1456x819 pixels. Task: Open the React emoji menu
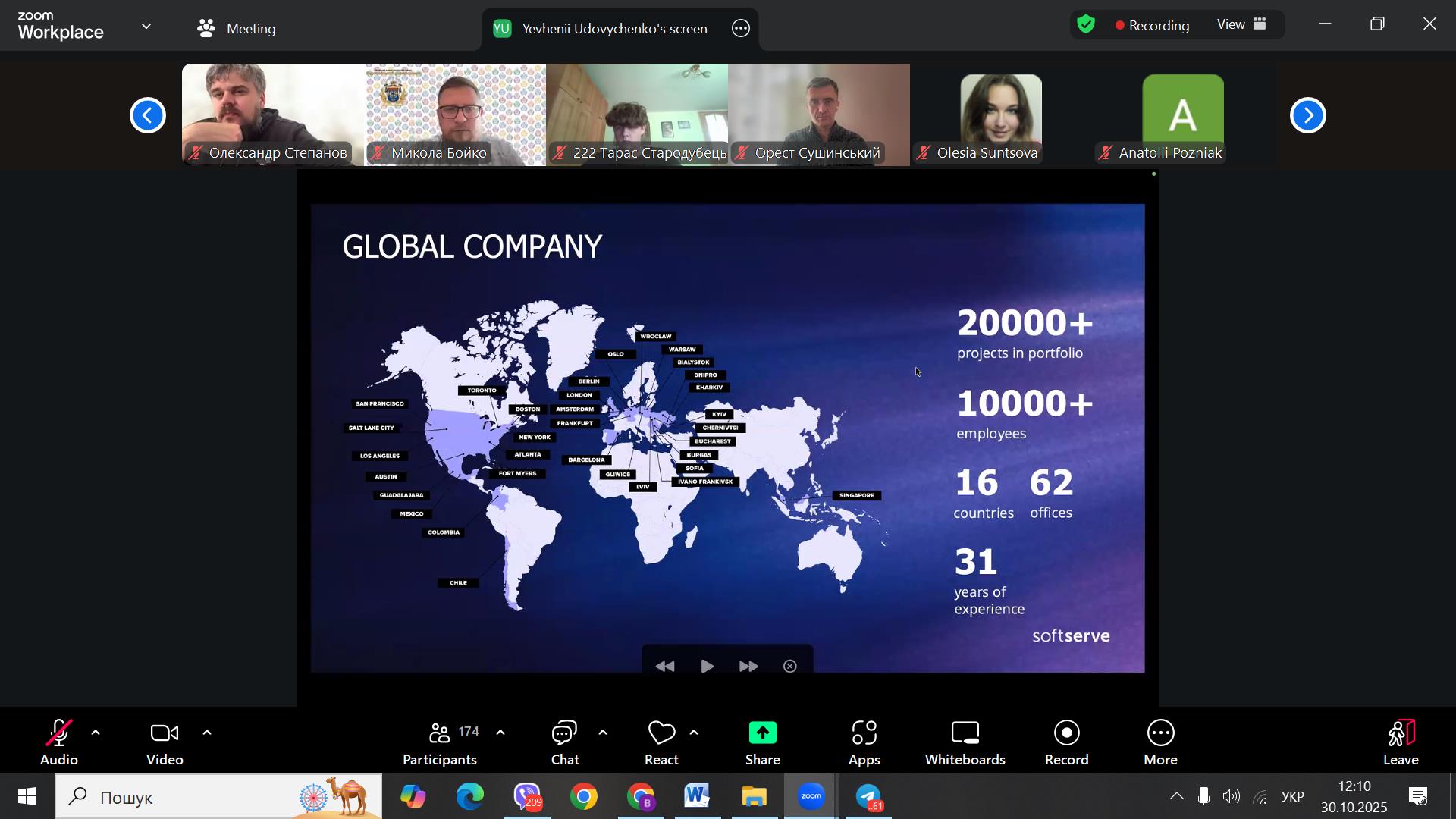pos(661,742)
